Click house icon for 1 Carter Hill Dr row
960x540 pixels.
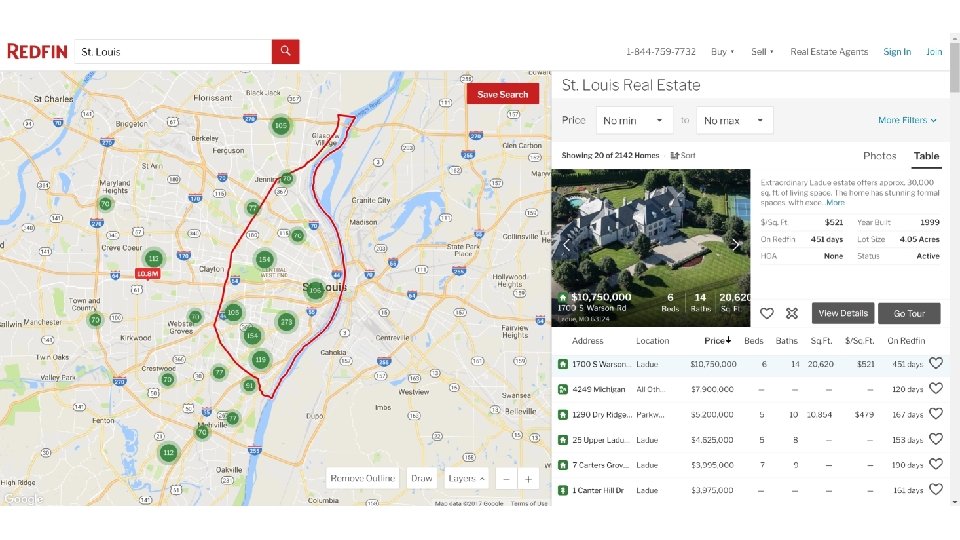[x=563, y=490]
